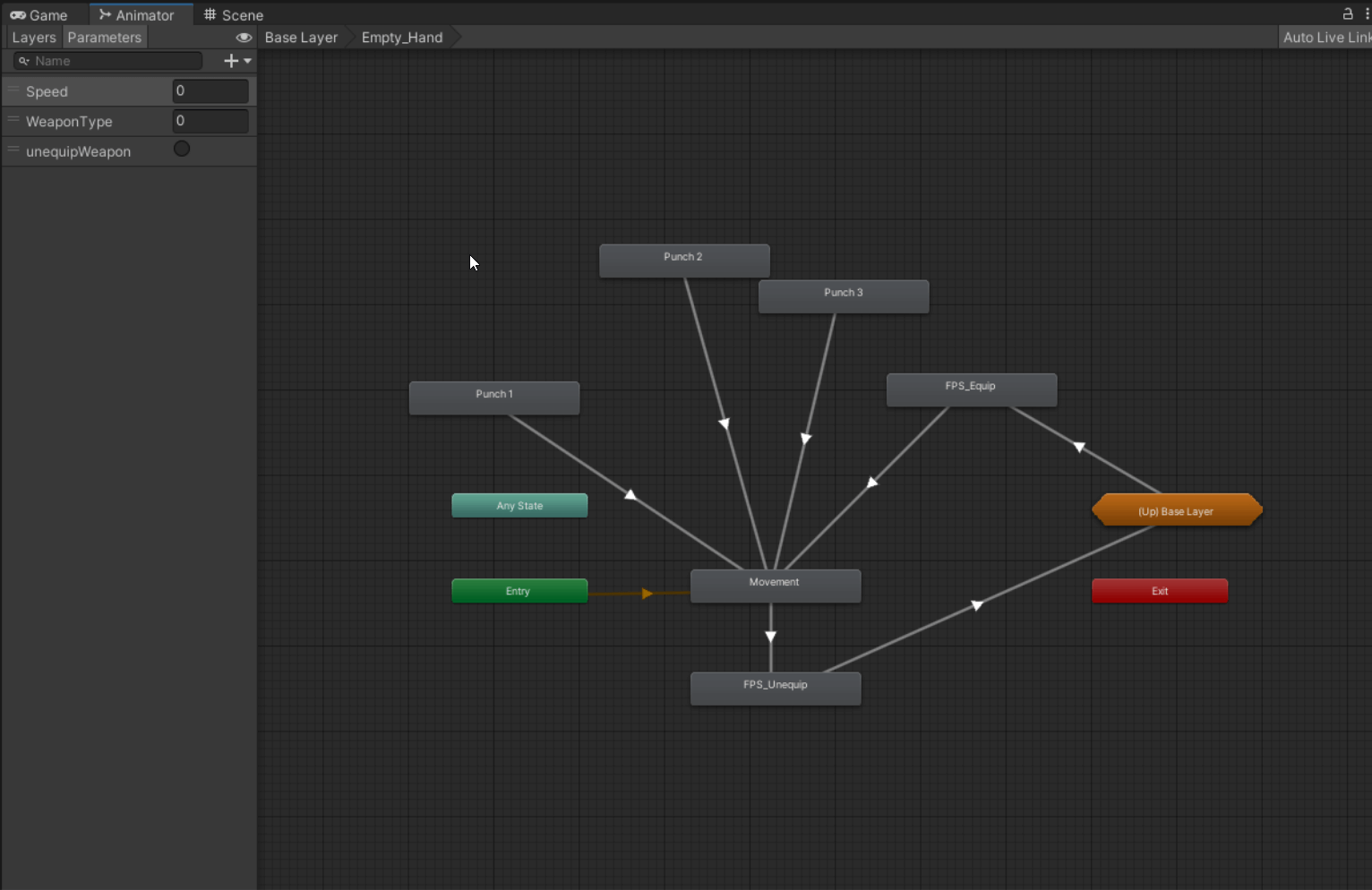Select the Punch 3 to Movement transition arrow
The width and height of the screenshot is (1372, 890).
point(805,439)
